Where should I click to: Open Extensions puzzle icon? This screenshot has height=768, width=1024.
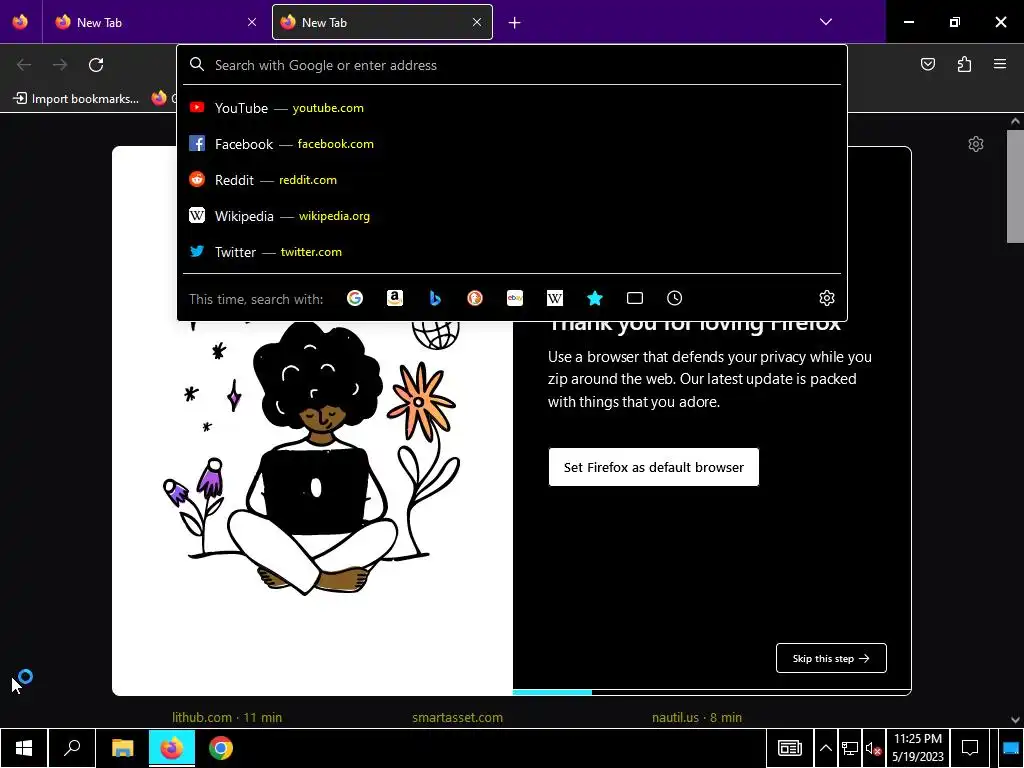[964, 64]
